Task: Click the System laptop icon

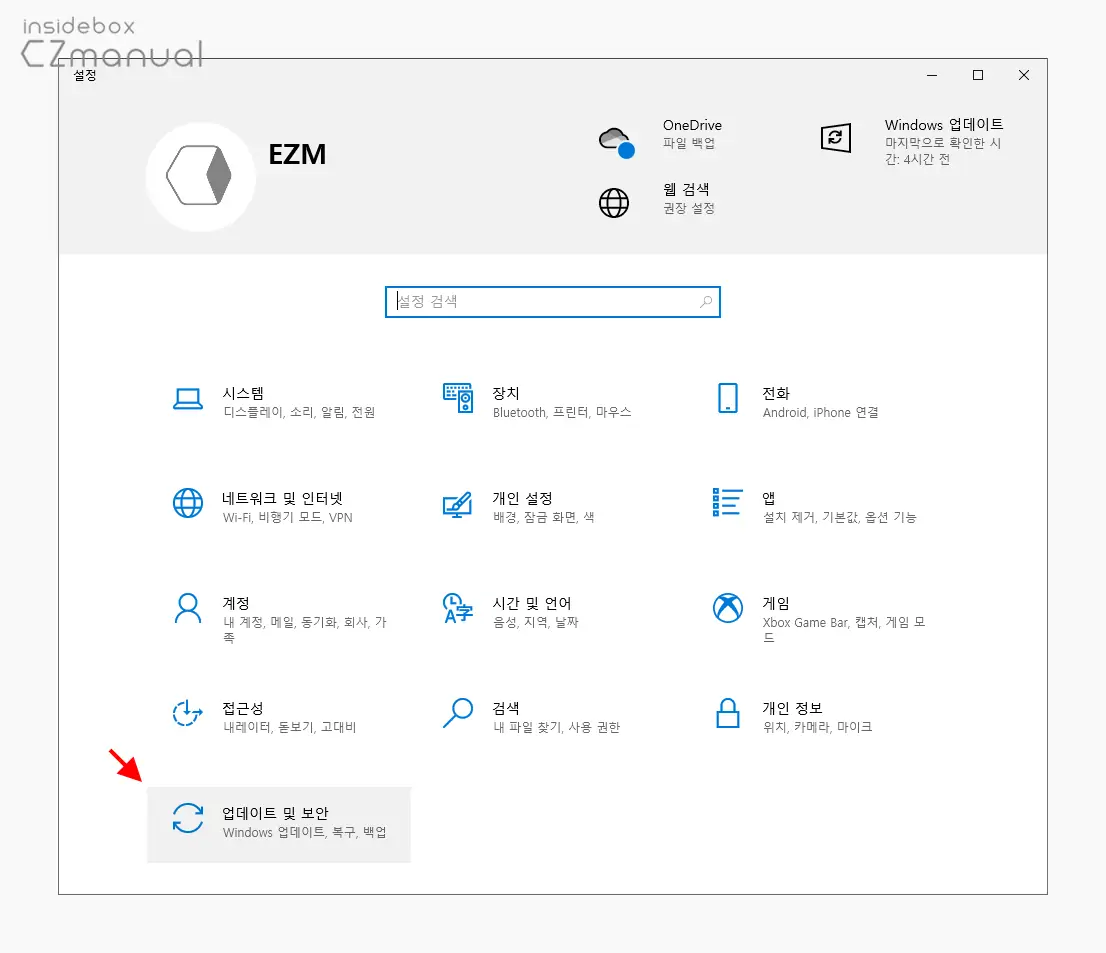Action: coord(188,398)
